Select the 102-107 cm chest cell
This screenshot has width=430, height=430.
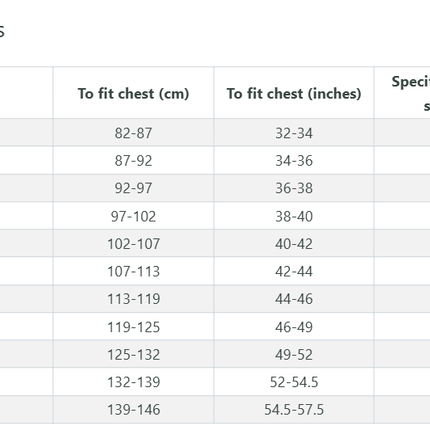(x=133, y=243)
